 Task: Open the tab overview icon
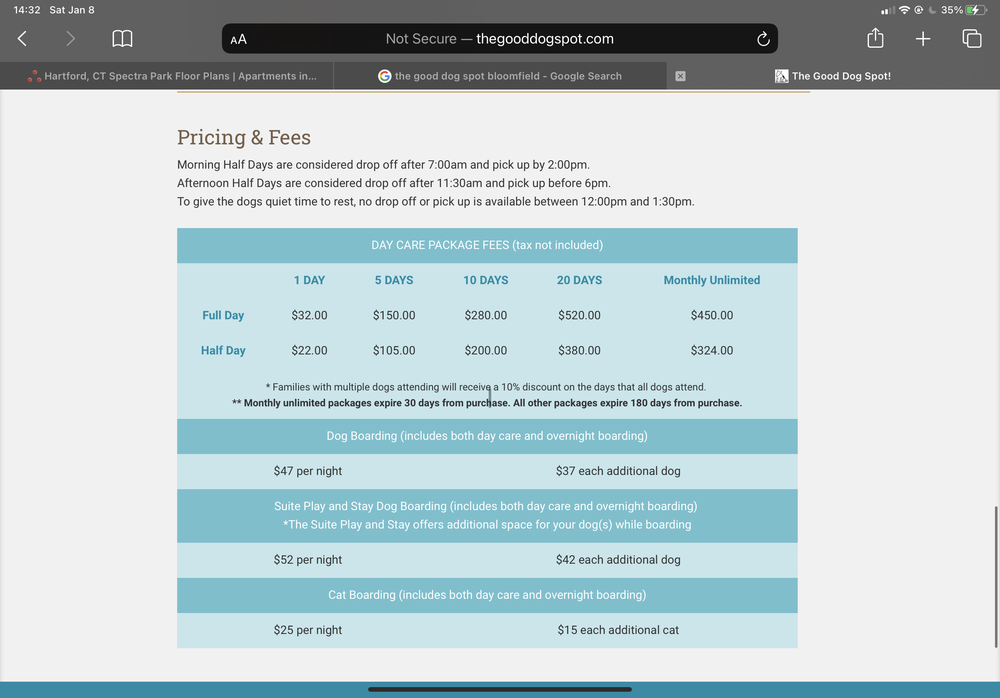971,39
